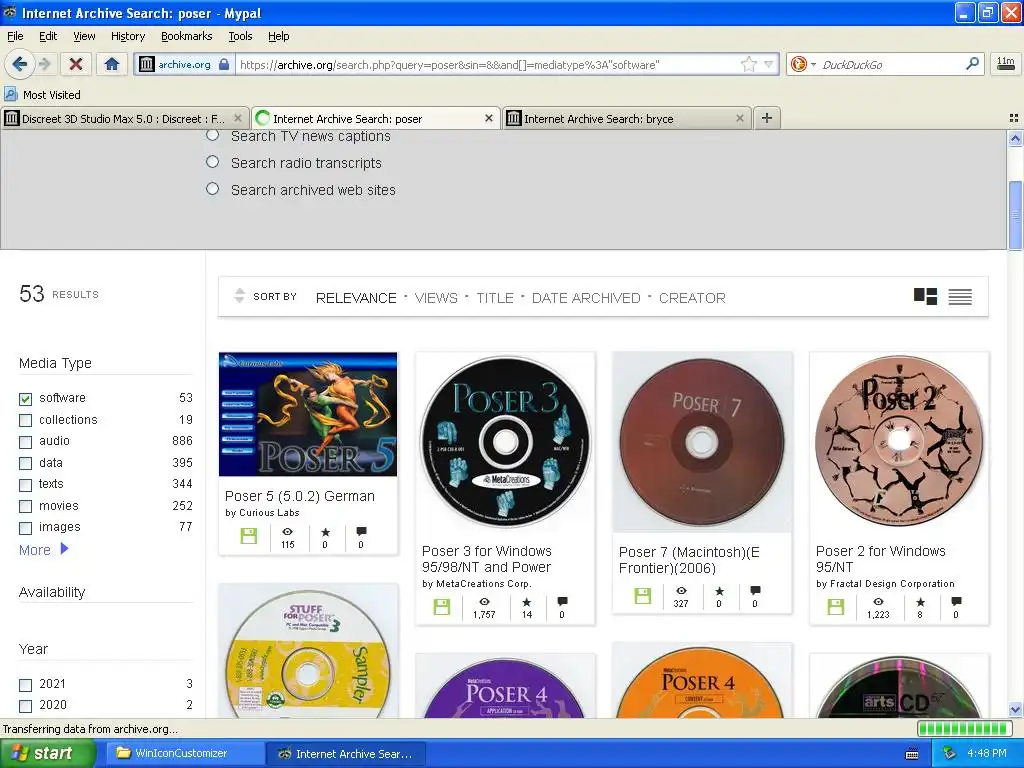Expand More media types

(43, 550)
